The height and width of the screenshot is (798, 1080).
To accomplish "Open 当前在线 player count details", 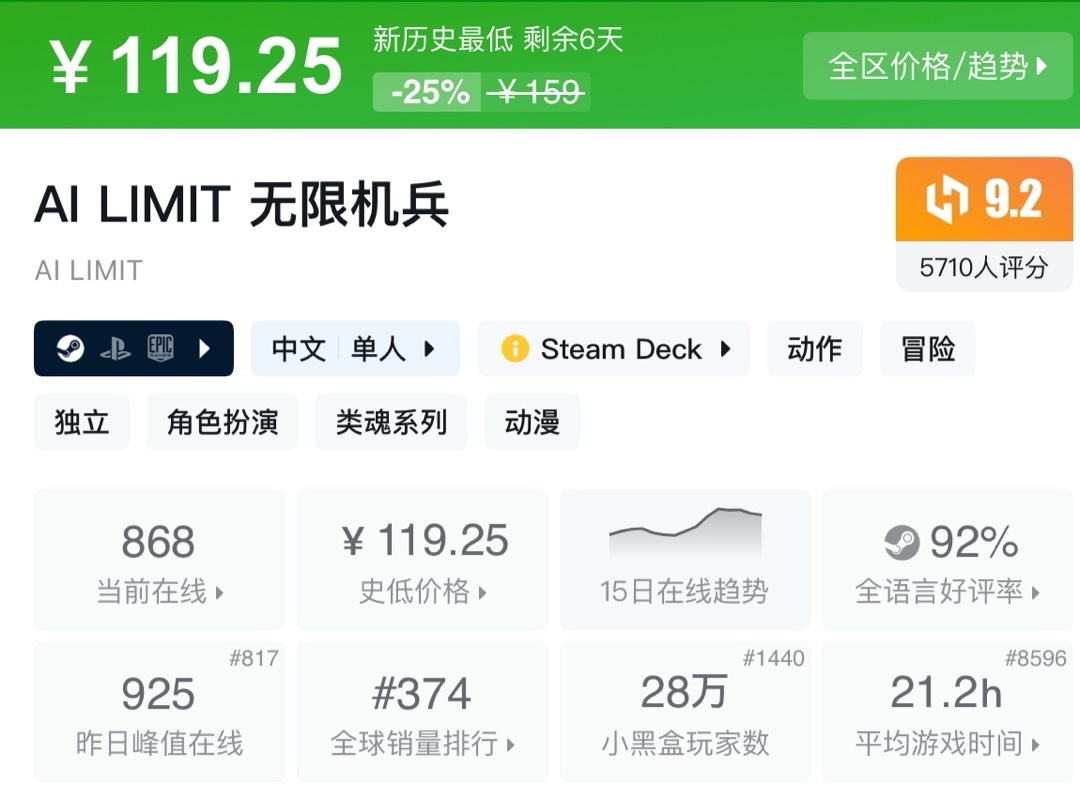I will click(x=159, y=559).
